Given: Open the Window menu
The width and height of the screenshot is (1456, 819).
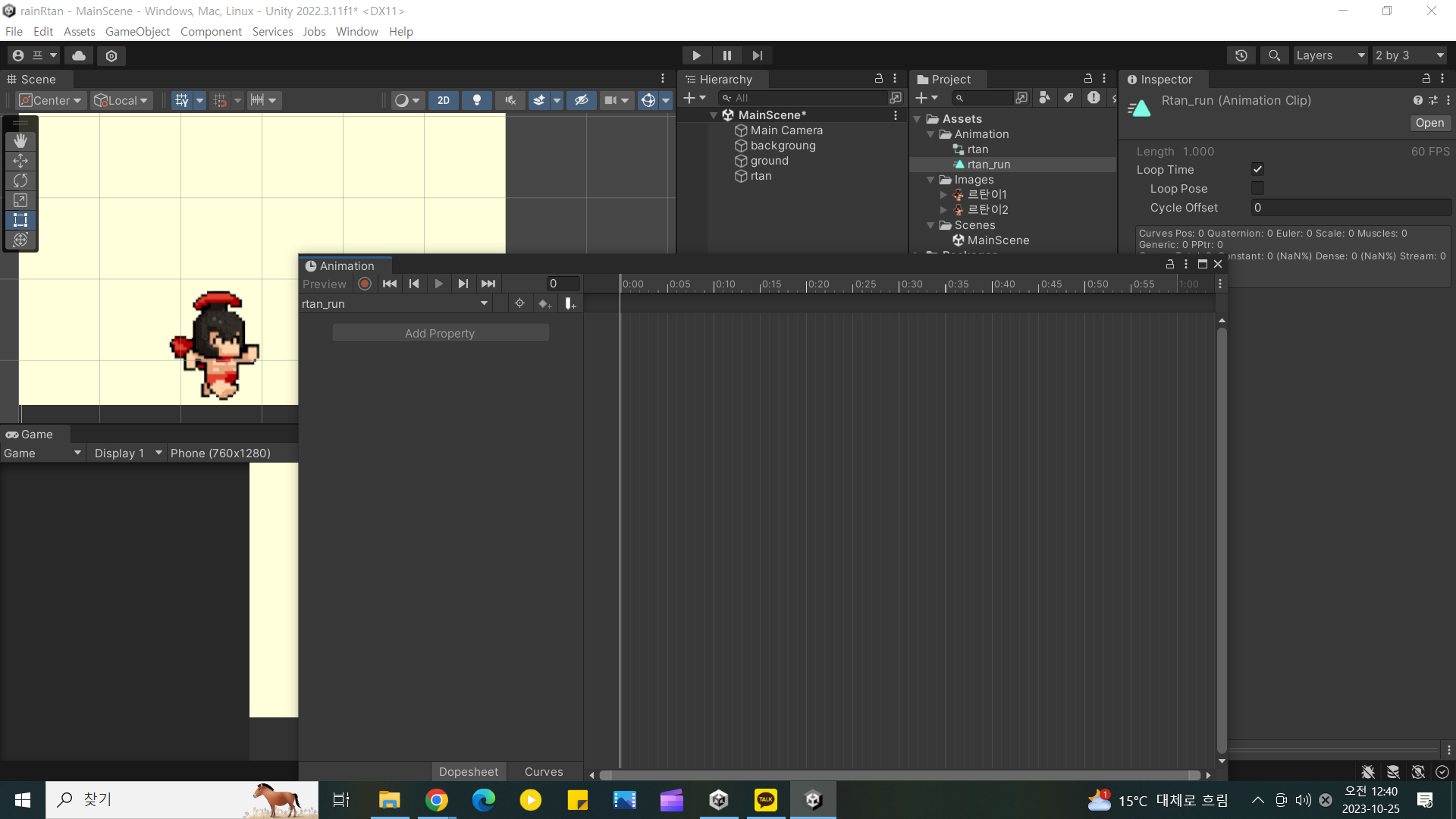Looking at the screenshot, I should point(357,31).
